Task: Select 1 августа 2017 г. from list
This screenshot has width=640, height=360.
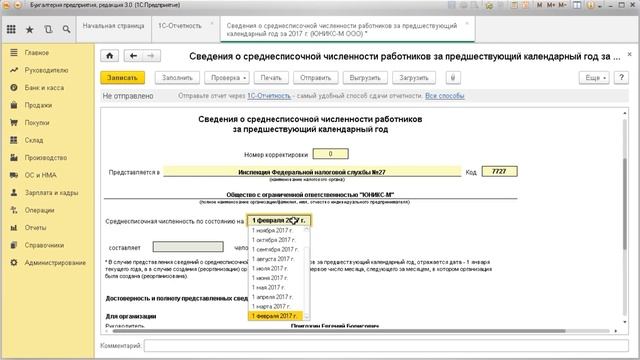Action: point(276,259)
